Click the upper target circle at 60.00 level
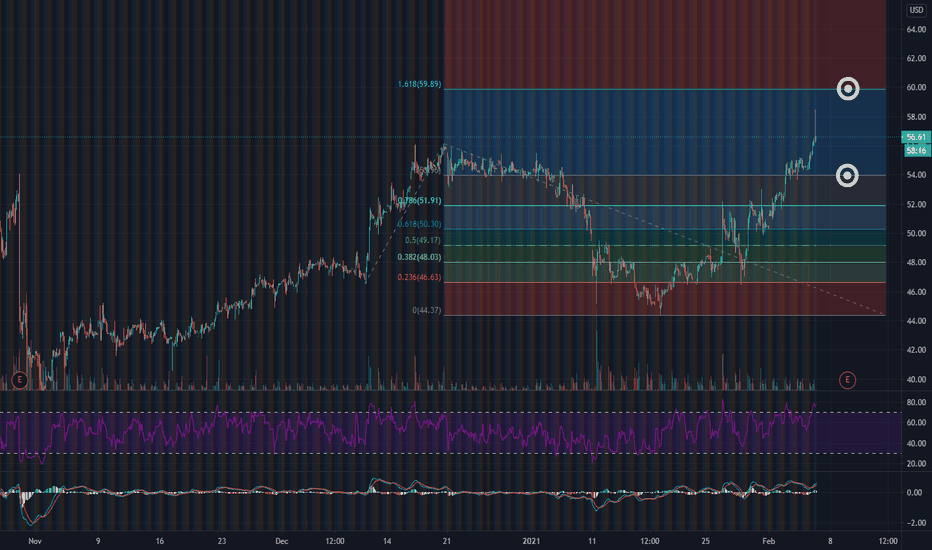Screen dimensions: 932x550 (x=848, y=89)
